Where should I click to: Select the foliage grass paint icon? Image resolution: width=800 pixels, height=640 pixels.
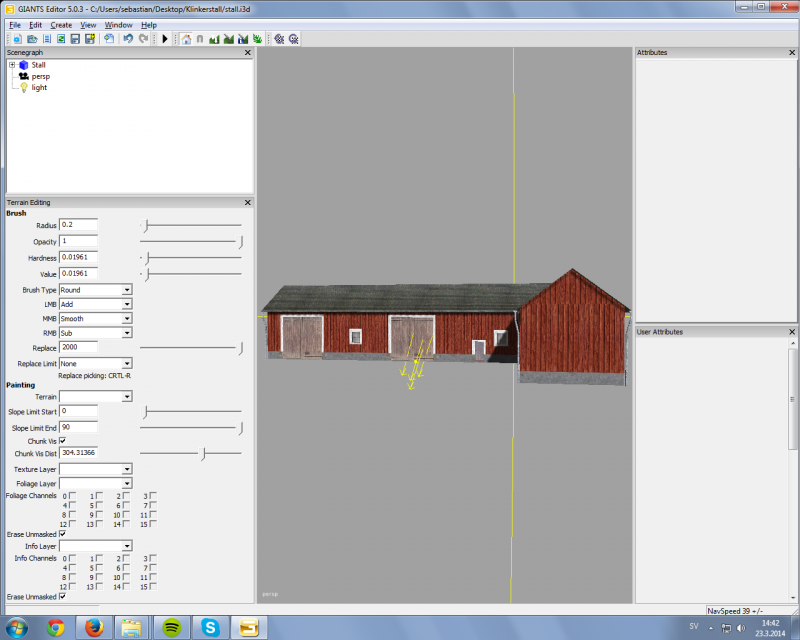[x=257, y=39]
